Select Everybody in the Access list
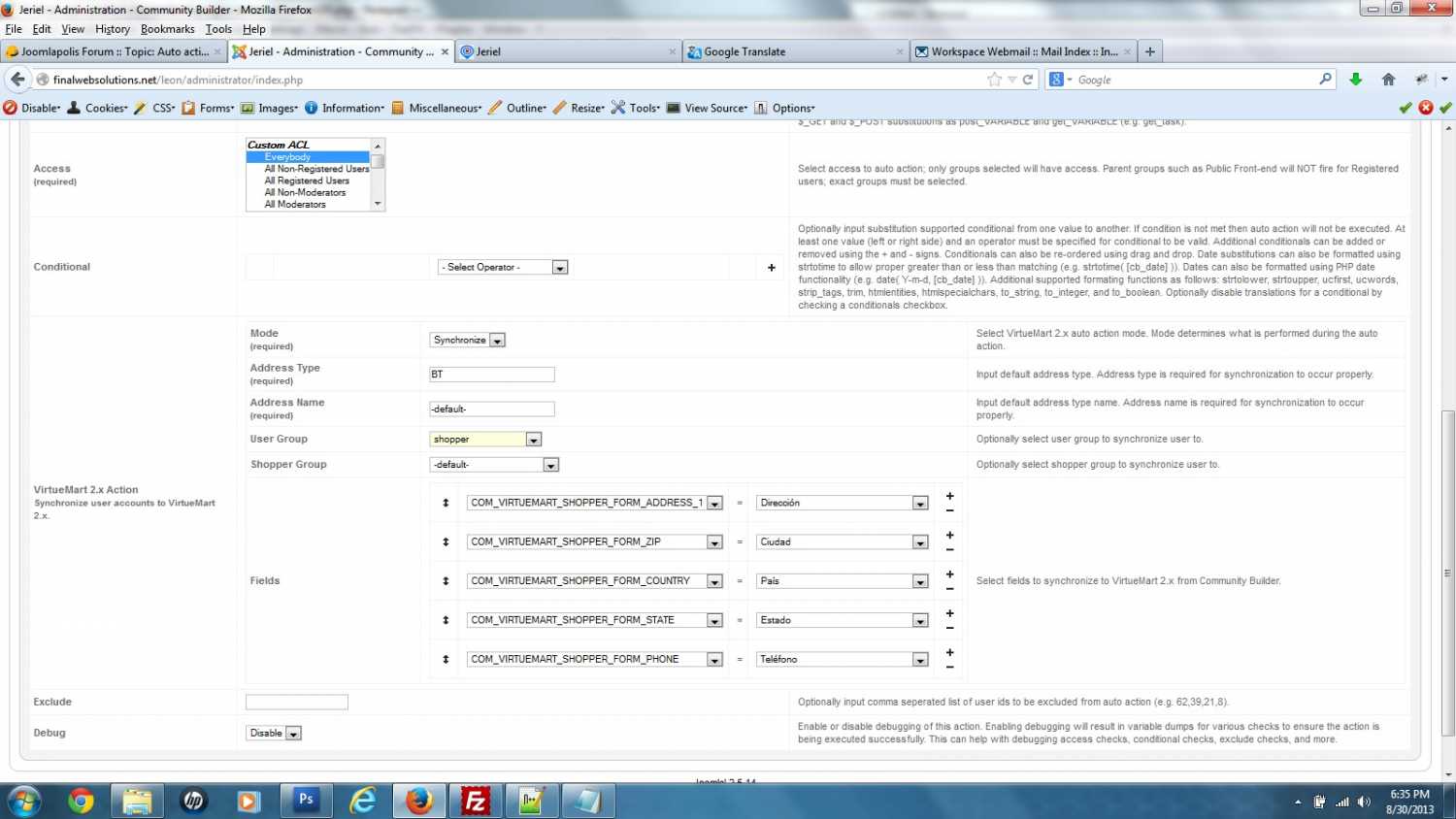1456x819 pixels. pyautogui.click(x=308, y=157)
